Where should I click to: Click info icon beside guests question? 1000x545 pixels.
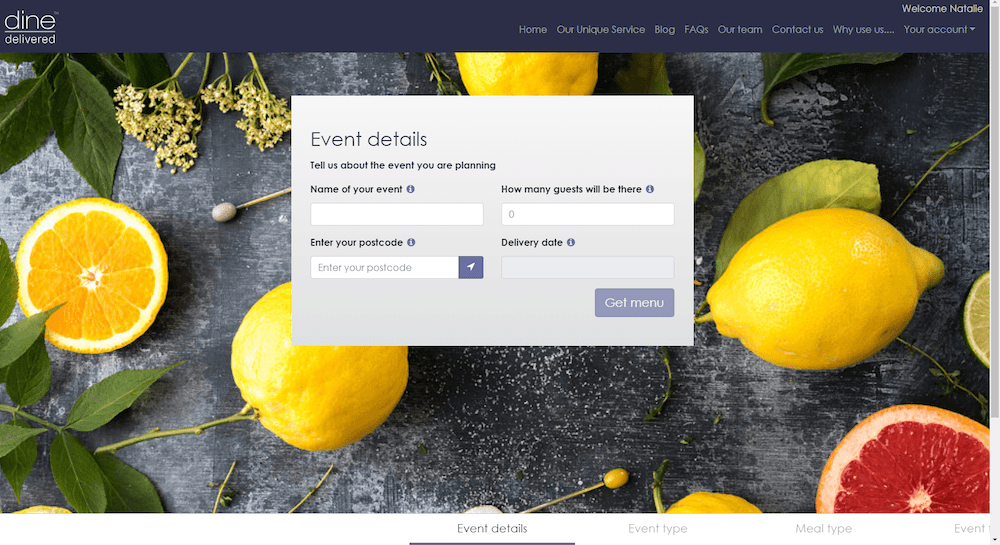(650, 189)
